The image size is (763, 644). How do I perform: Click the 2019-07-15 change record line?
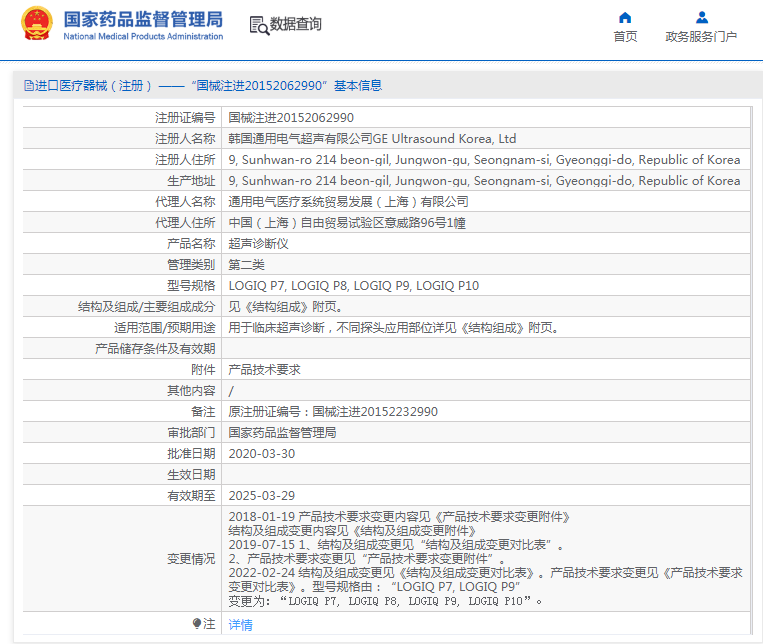tap(396, 545)
